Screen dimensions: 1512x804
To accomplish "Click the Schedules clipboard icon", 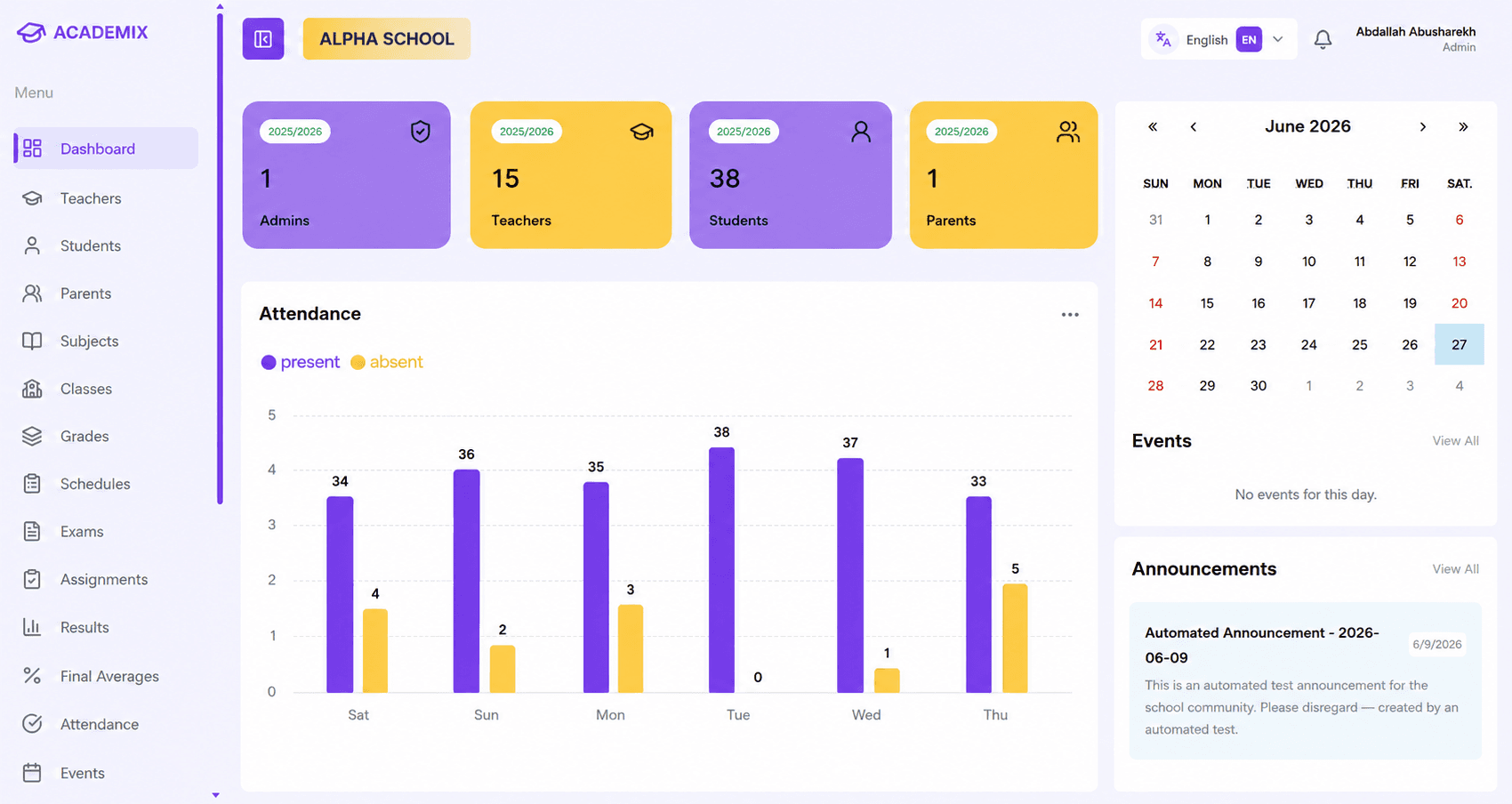I will pyautogui.click(x=32, y=484).
